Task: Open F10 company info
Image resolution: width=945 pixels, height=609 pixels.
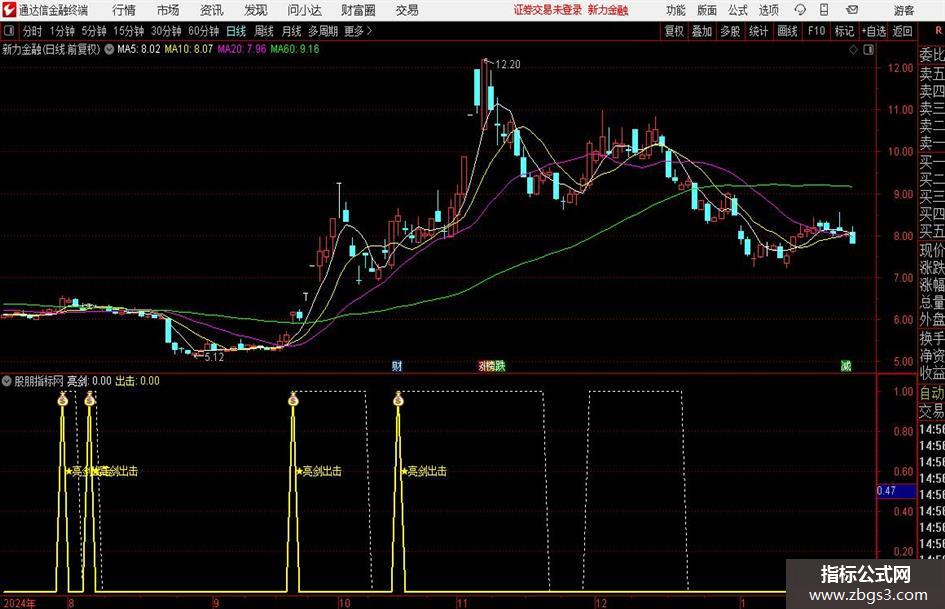Action: [816, 31]
